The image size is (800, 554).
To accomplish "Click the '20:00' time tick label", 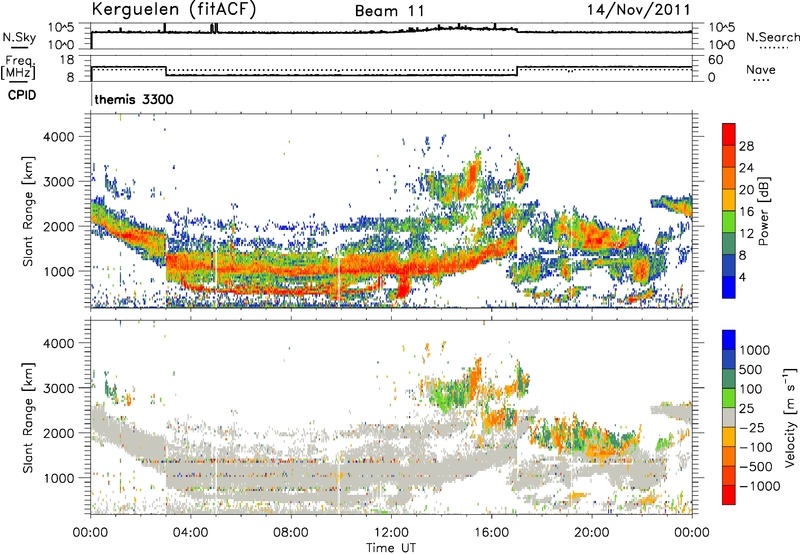I will click(x=591, y=533).
